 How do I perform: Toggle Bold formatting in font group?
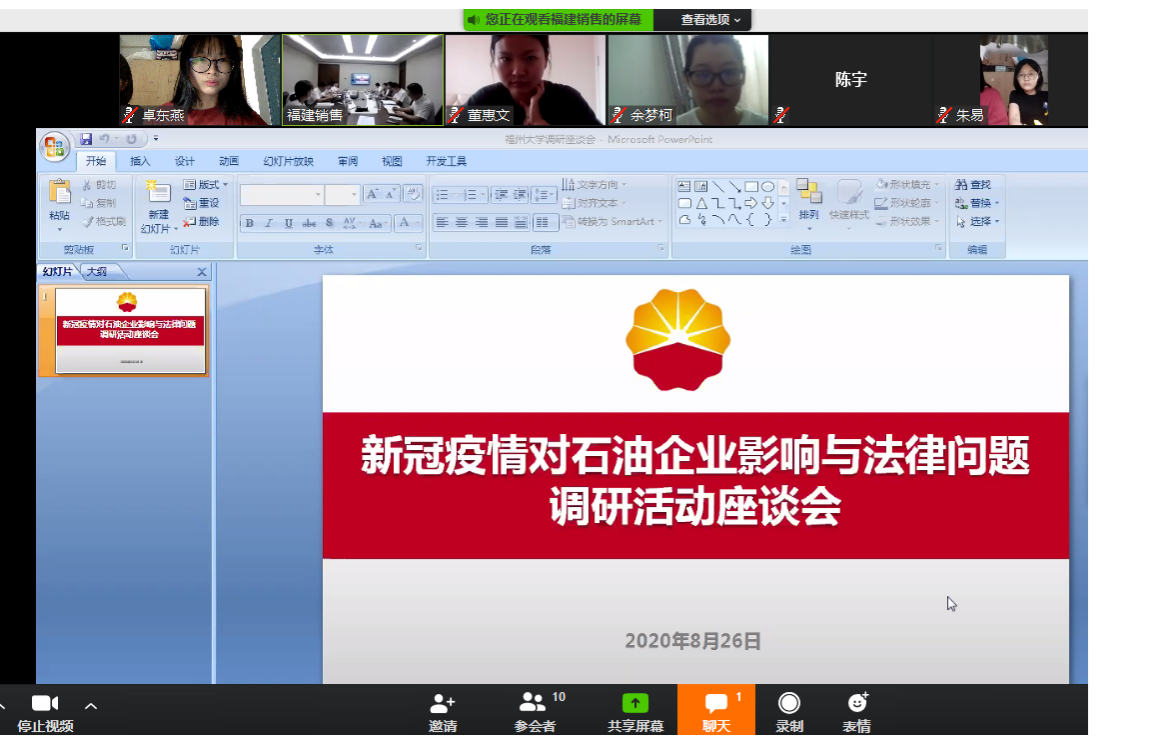[x=249, y=223]
